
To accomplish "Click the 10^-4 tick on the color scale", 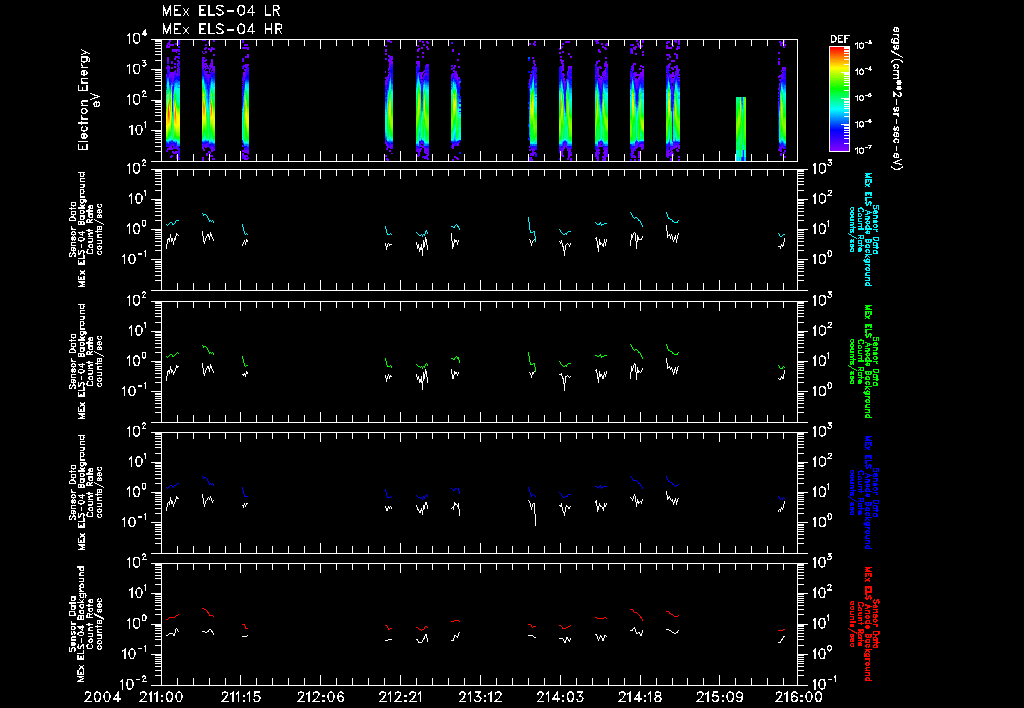I will click(863, 71).
